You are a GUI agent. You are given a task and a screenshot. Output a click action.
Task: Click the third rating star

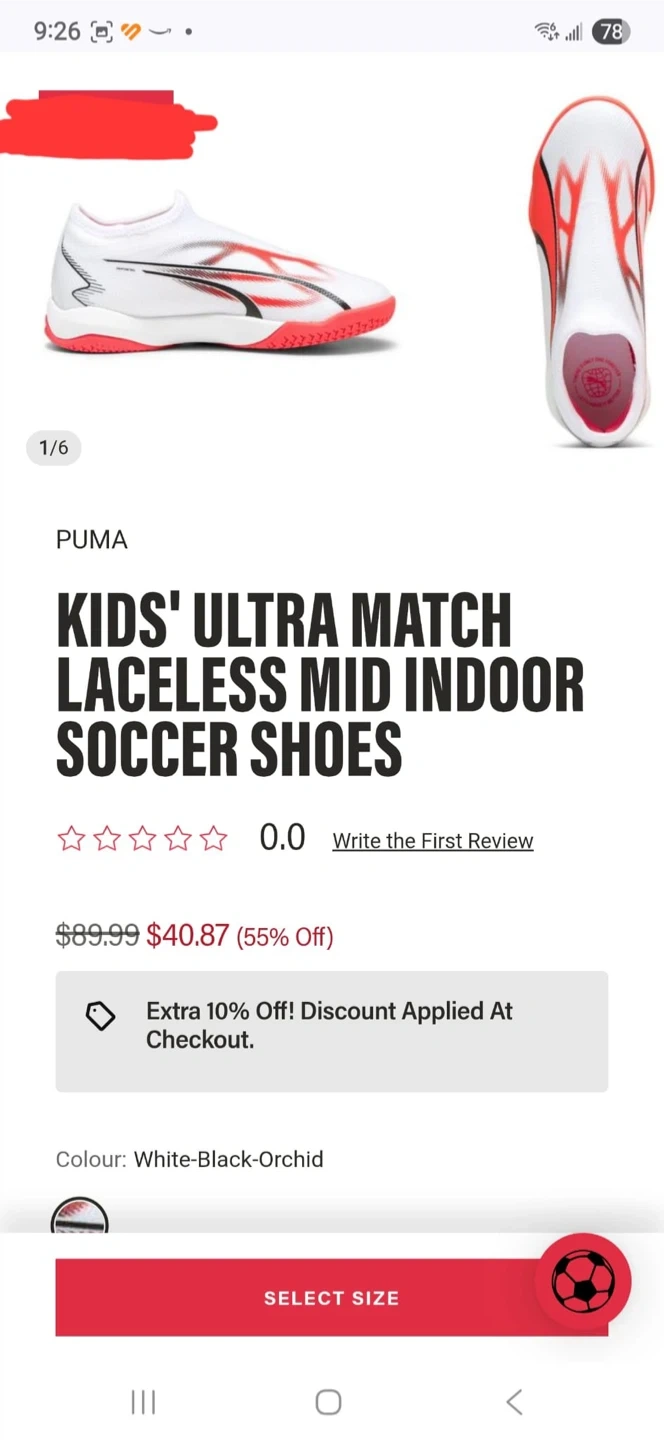[142, 838]
